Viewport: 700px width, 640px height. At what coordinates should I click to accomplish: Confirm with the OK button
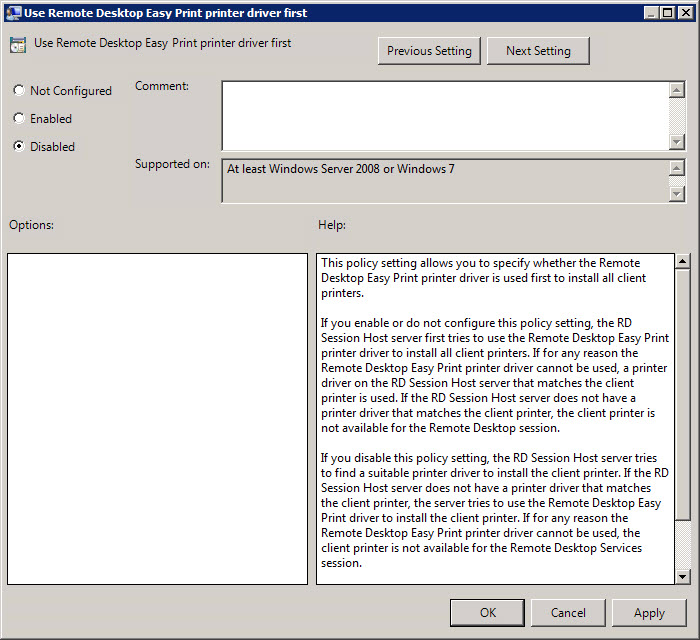(x=488, y=613)
